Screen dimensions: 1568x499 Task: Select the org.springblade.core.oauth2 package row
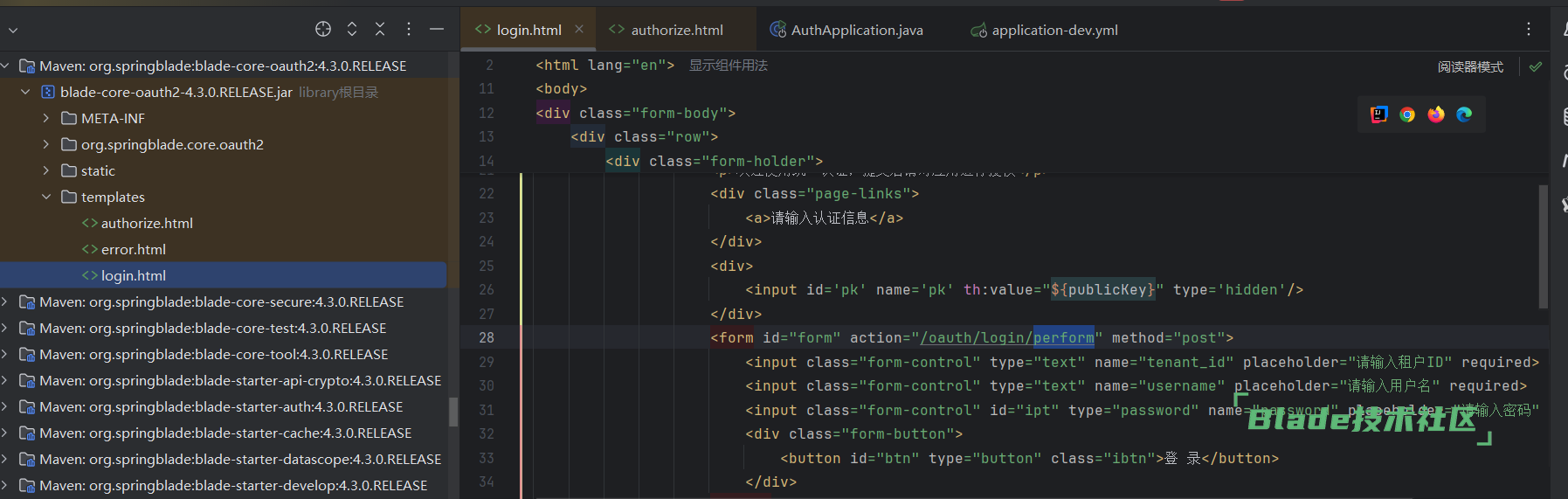[x=224, y=144]
